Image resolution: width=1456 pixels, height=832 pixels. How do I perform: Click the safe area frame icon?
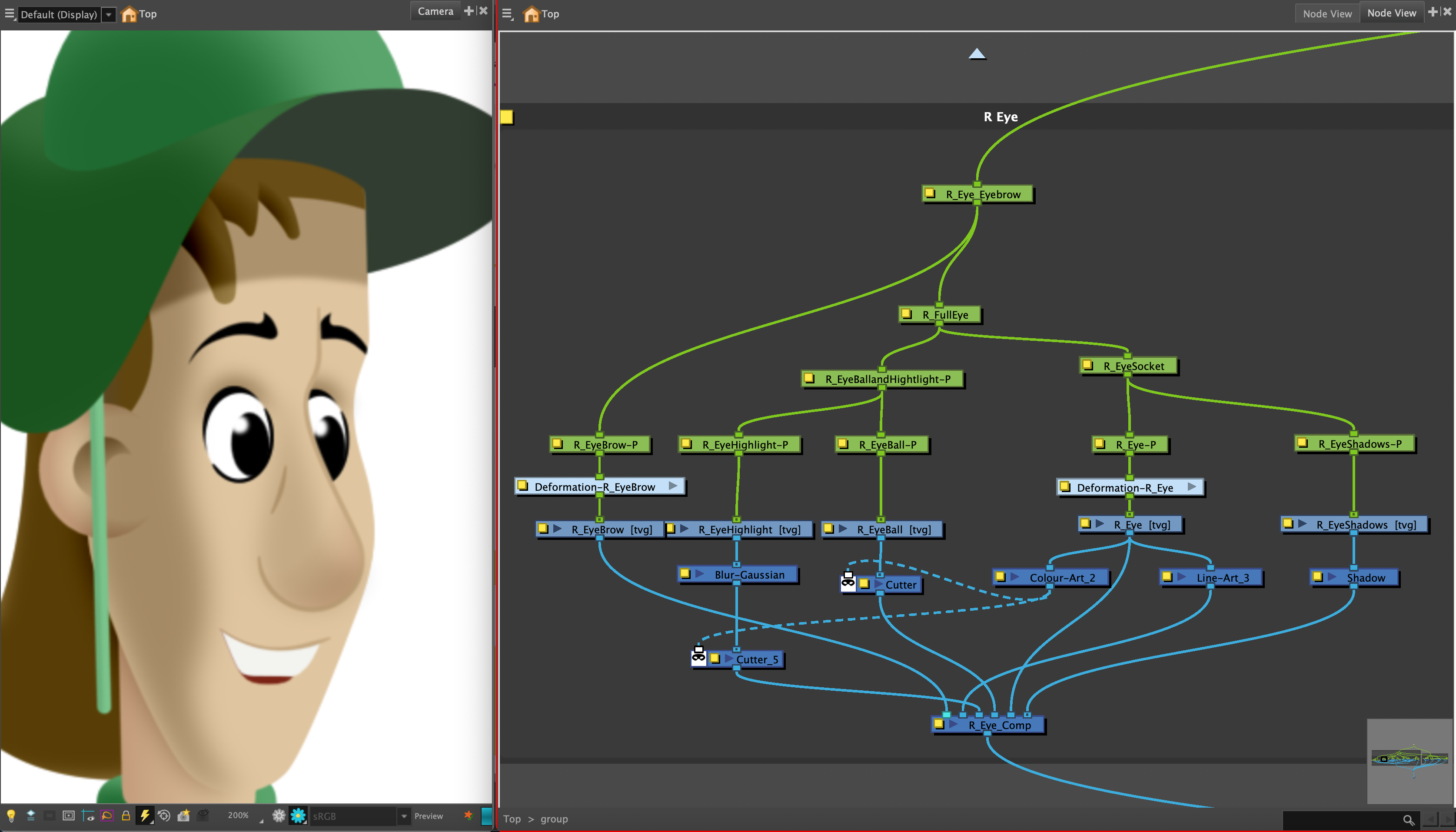69,815
